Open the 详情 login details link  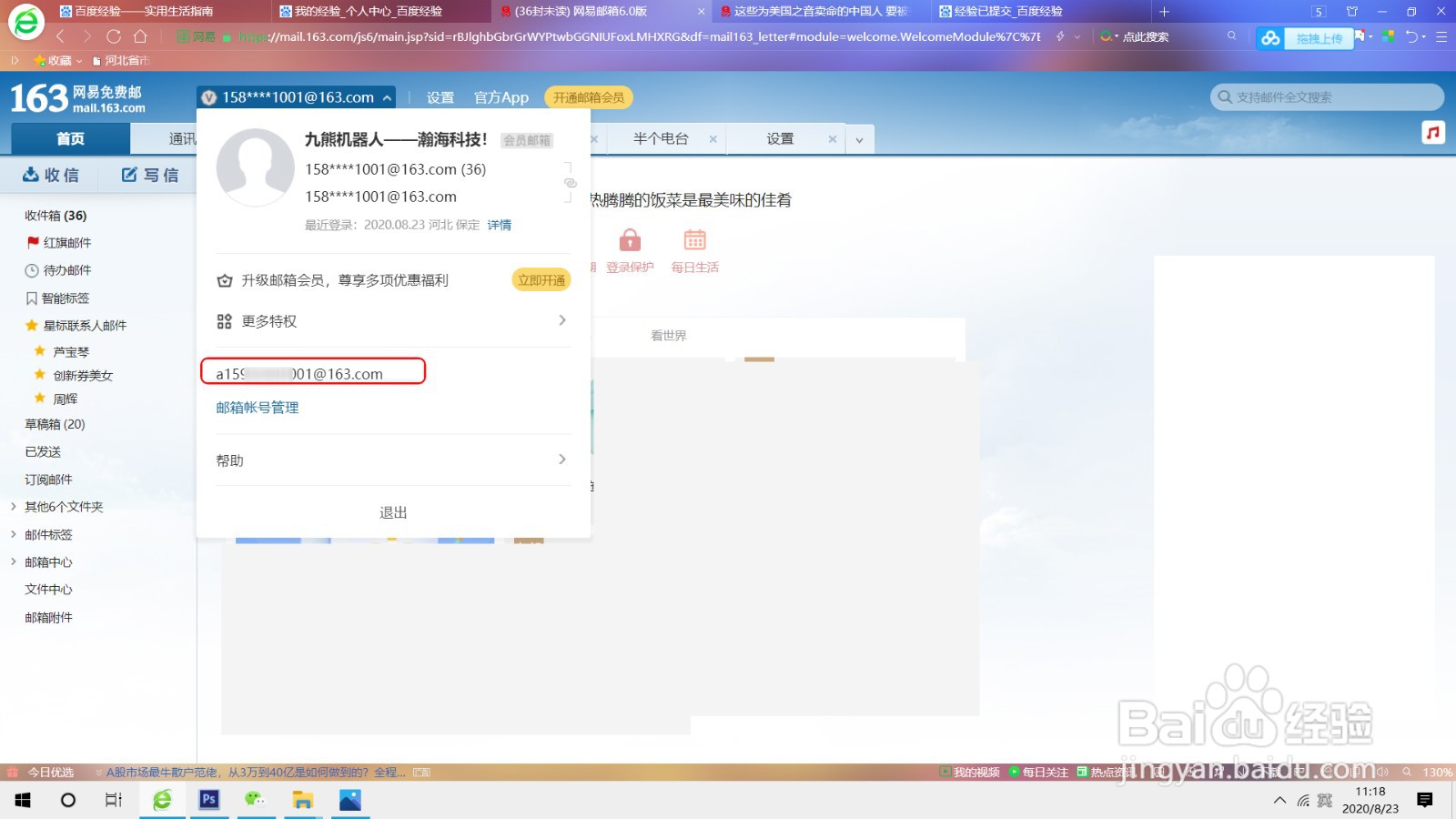click(499, 225)
